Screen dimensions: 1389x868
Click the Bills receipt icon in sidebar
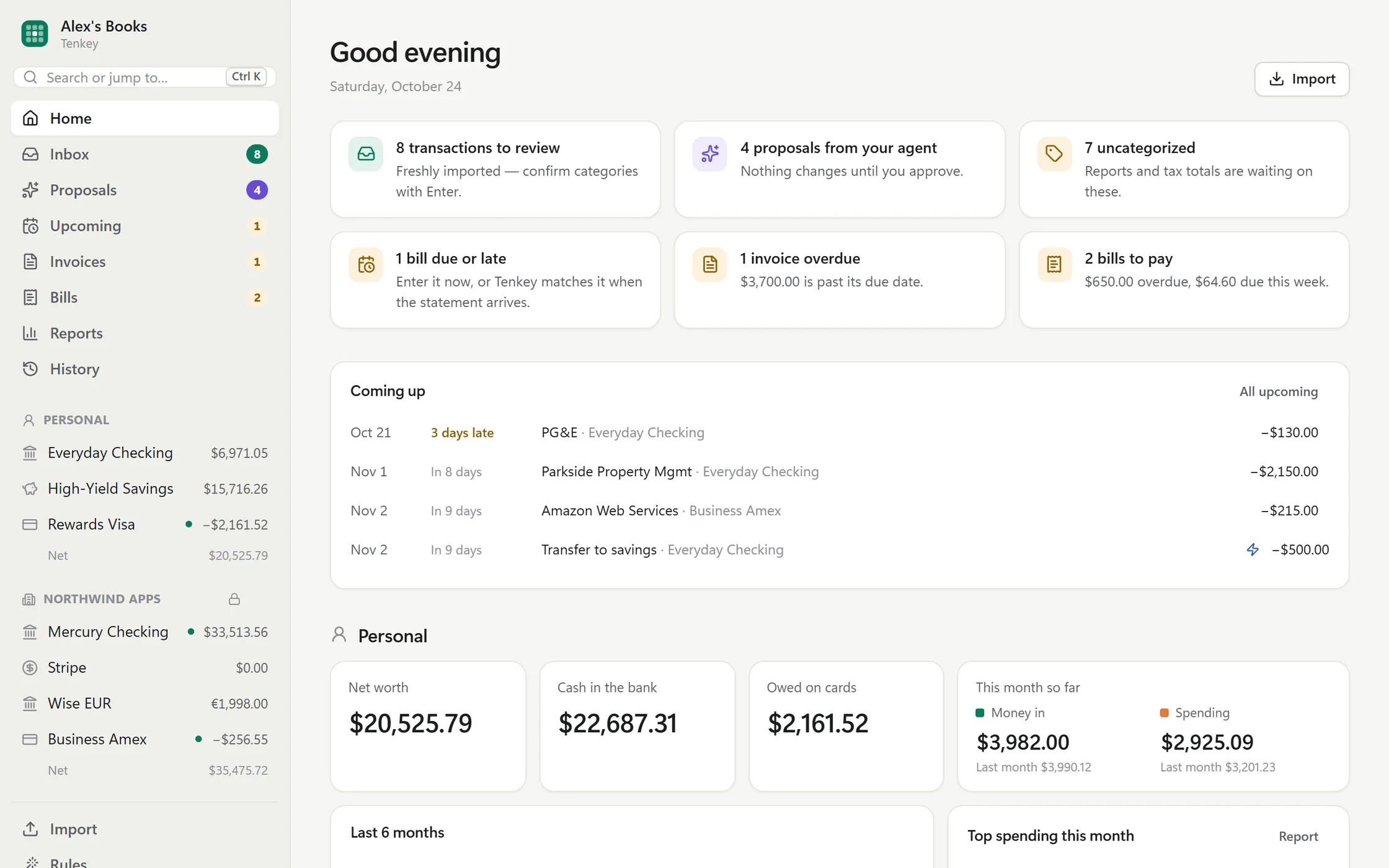[x=30, y=298]
